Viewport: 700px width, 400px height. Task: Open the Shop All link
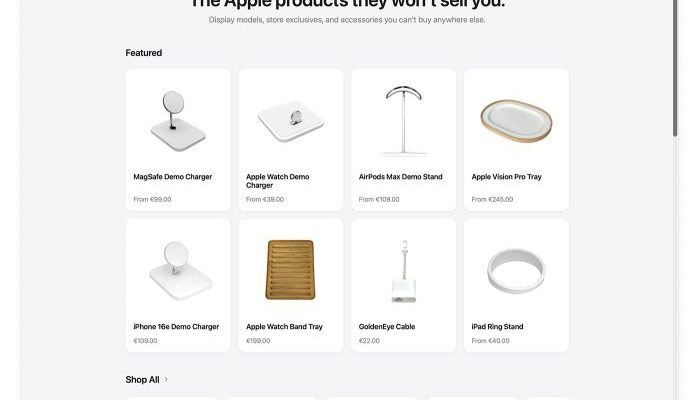coord(142,379)
